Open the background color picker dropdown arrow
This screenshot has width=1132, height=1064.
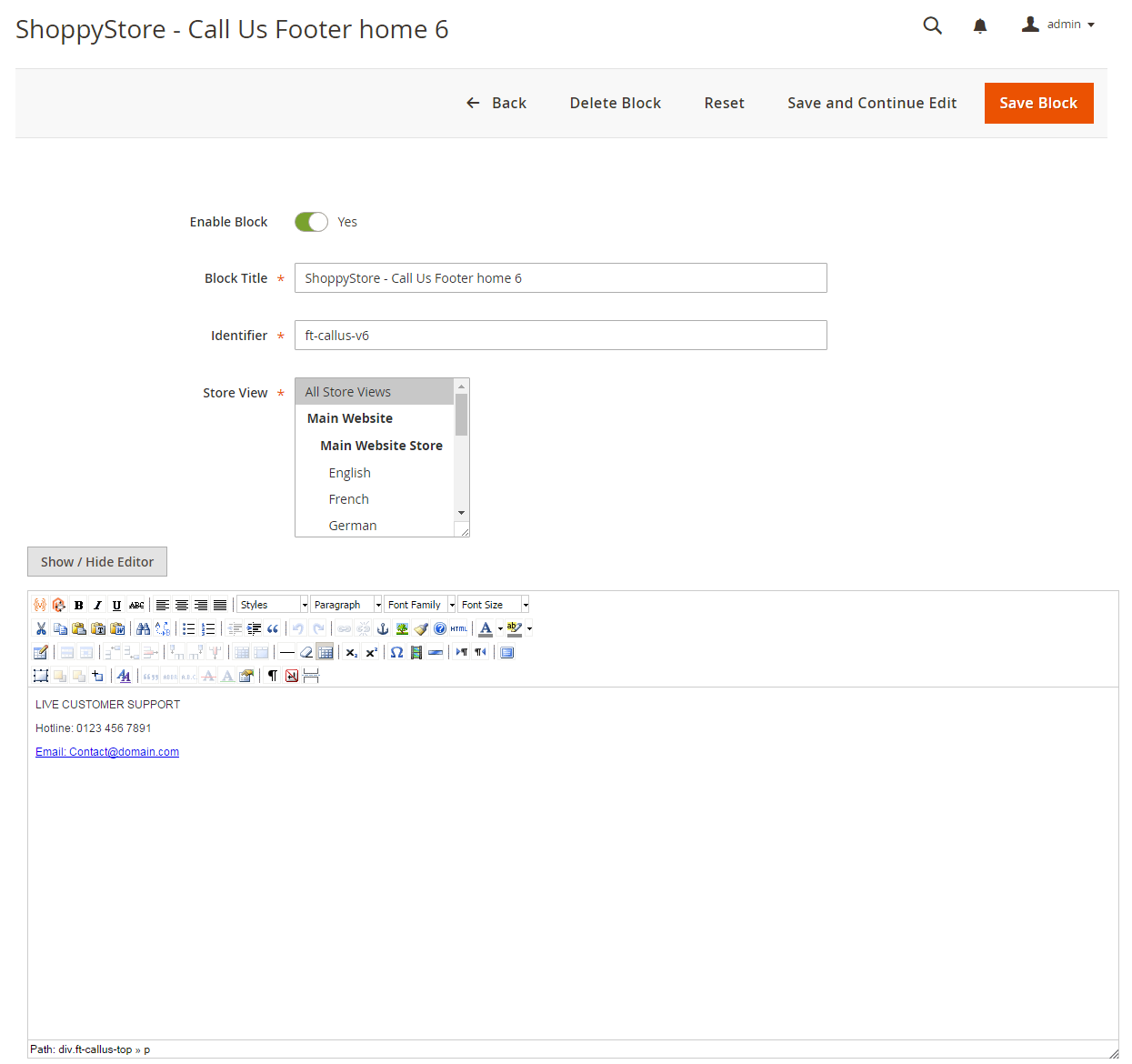click(x=529, y=628)
